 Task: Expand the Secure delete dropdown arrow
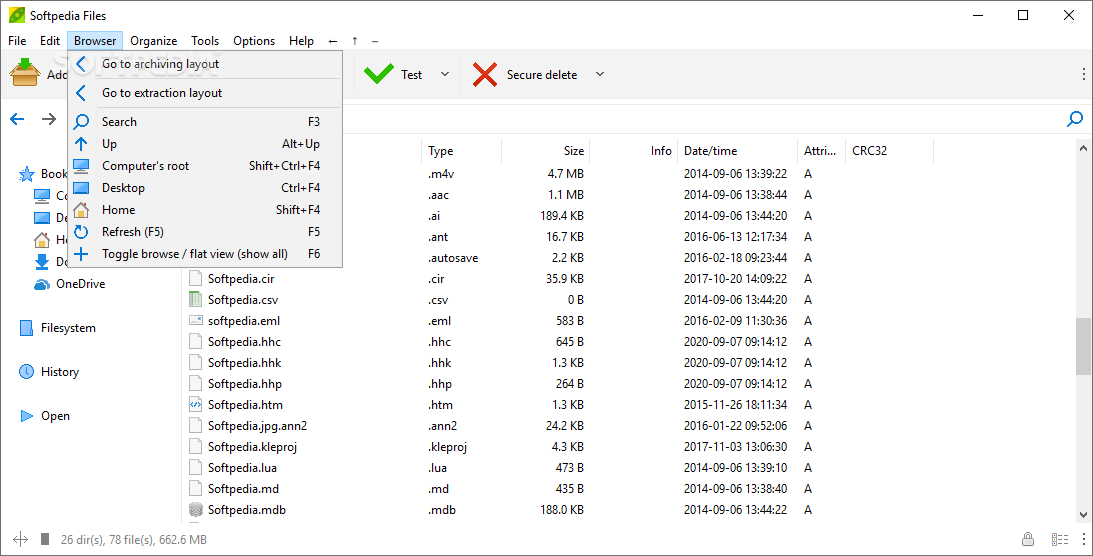pos(599,75)
